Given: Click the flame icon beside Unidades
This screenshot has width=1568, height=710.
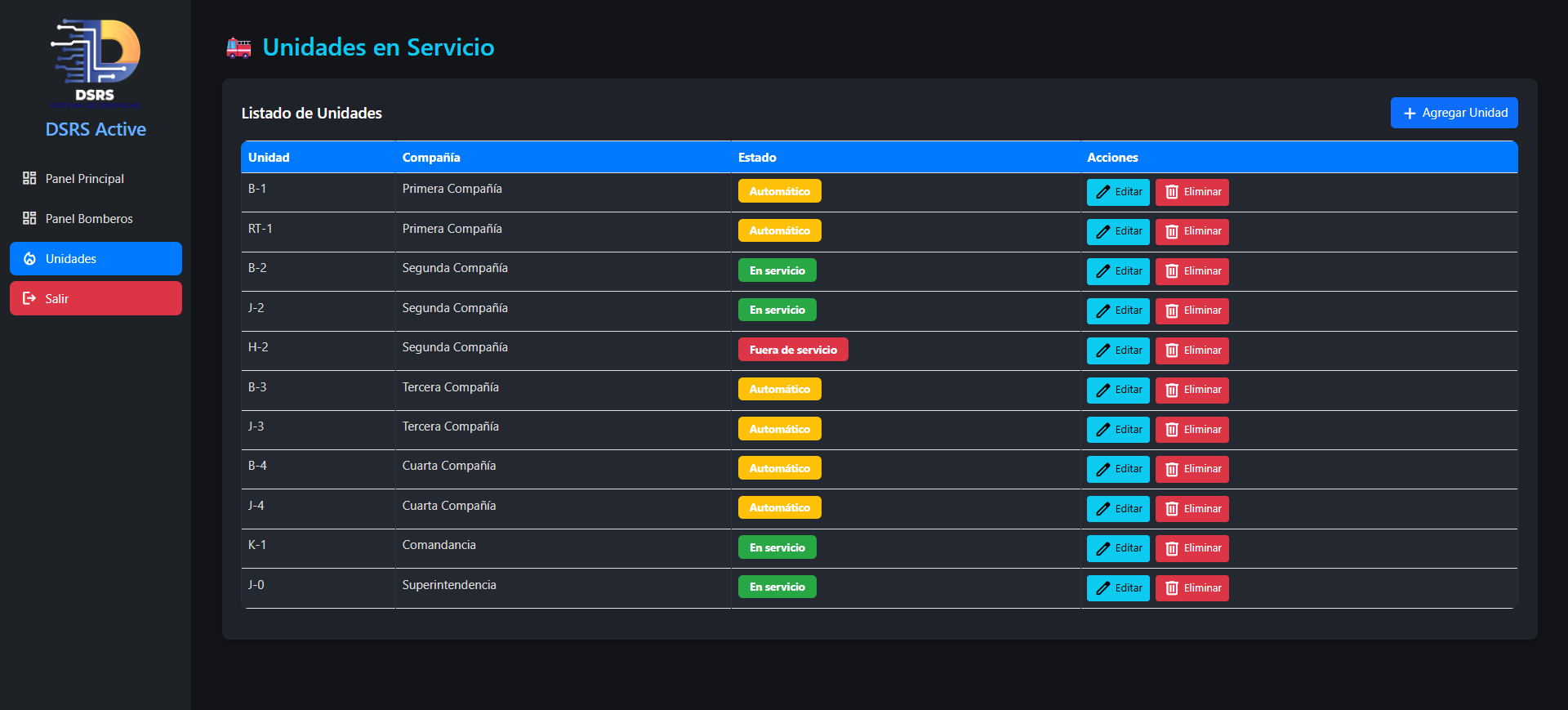Looking at the screenshot, I should 29,259.
